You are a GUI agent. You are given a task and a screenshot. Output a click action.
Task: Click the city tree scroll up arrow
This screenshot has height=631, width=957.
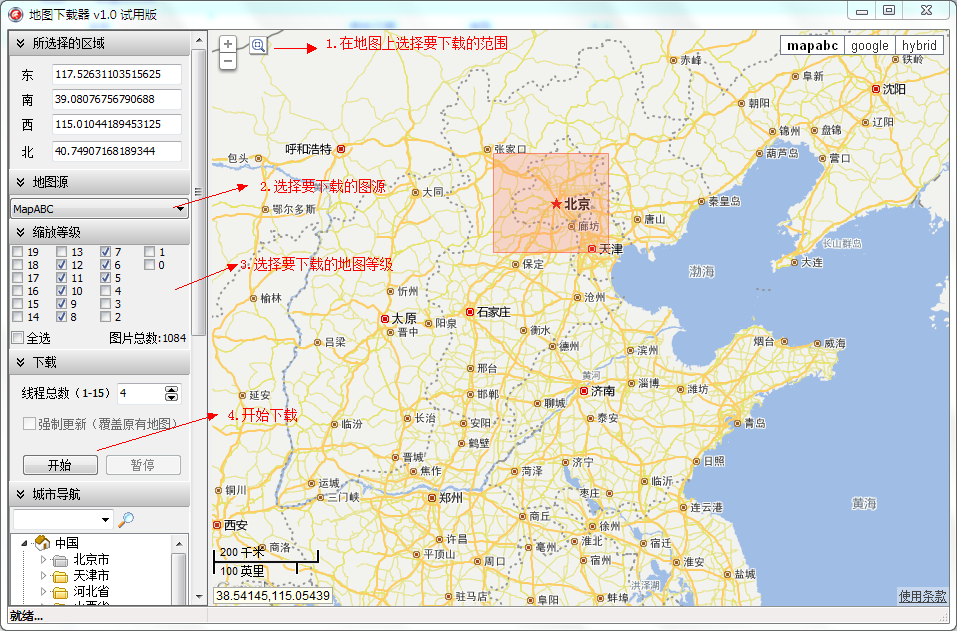click(179, 543)
